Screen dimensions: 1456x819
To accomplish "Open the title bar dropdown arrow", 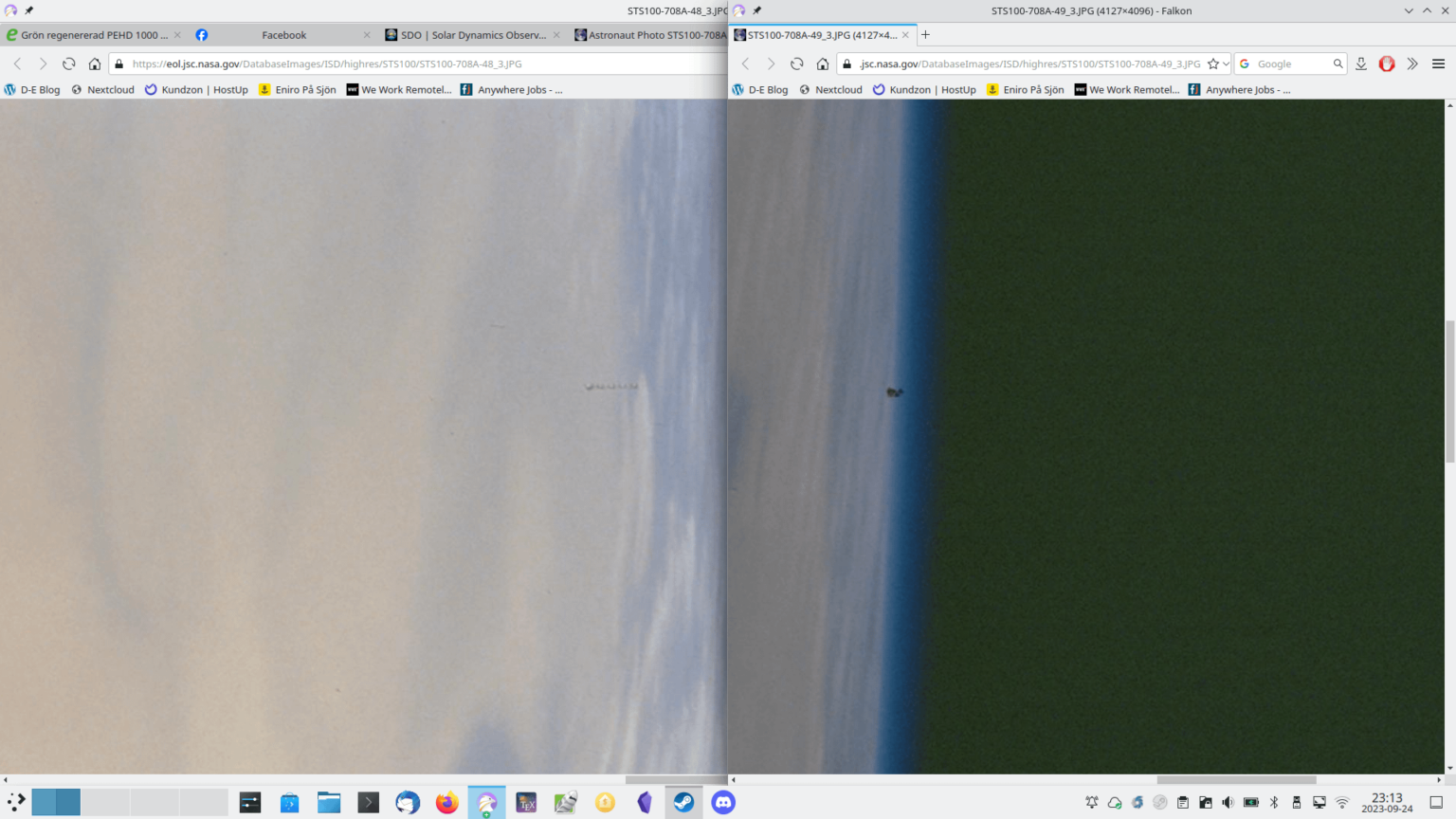I will 1411,10.
